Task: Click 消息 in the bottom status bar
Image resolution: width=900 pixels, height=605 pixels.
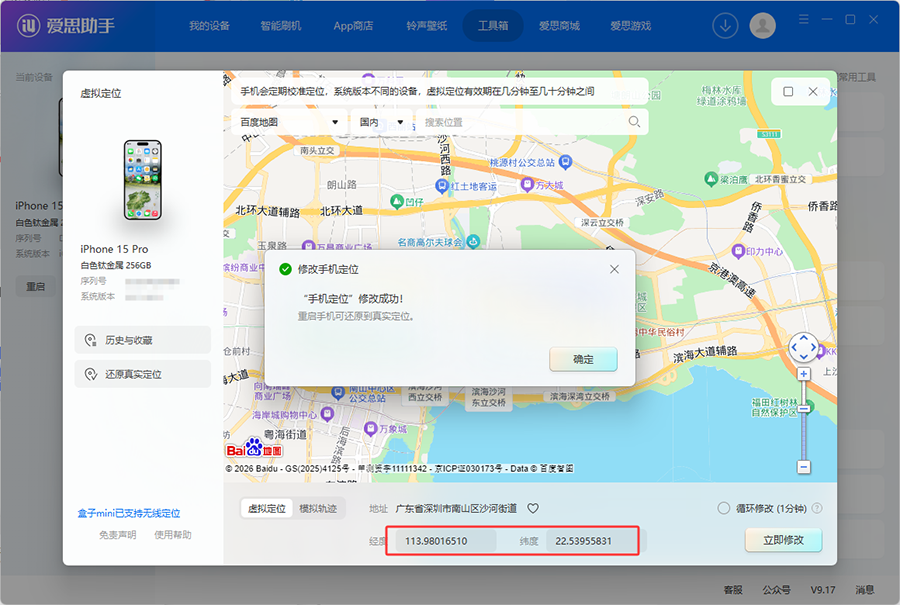Action: coord(864,590)
